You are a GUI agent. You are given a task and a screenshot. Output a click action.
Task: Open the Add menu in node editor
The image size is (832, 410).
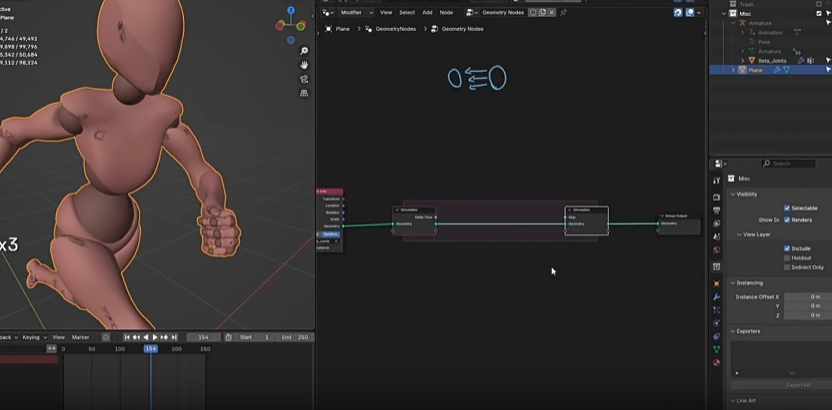coord(427,12)
